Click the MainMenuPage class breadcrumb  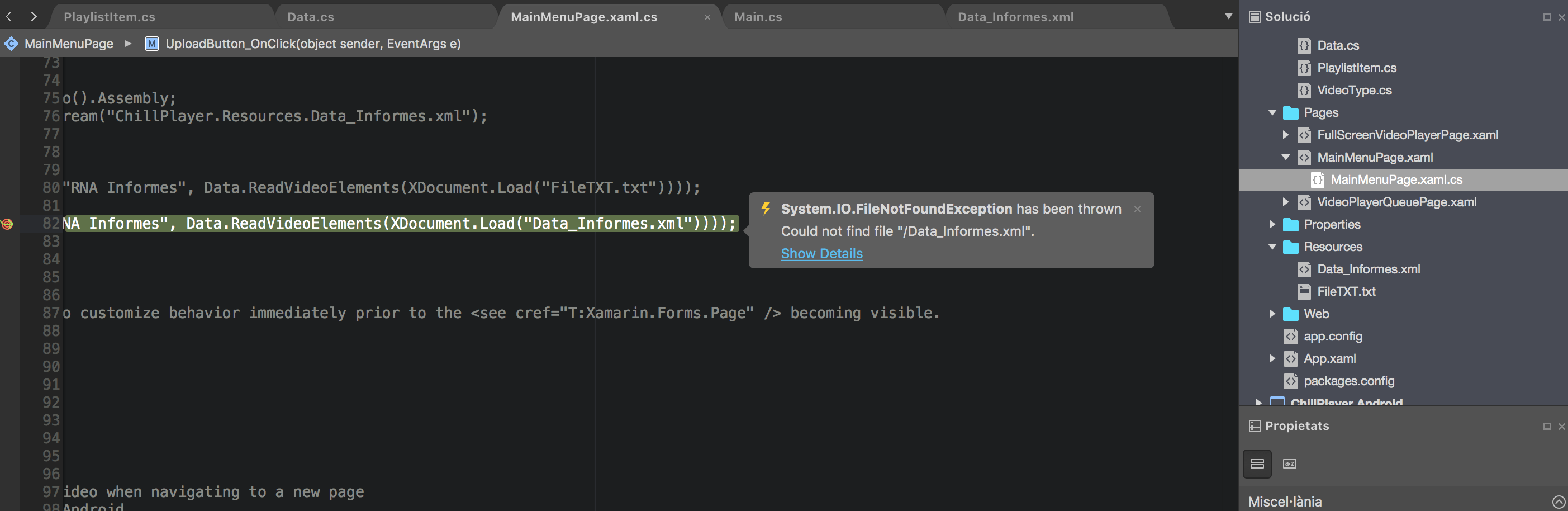pos(69,44)
